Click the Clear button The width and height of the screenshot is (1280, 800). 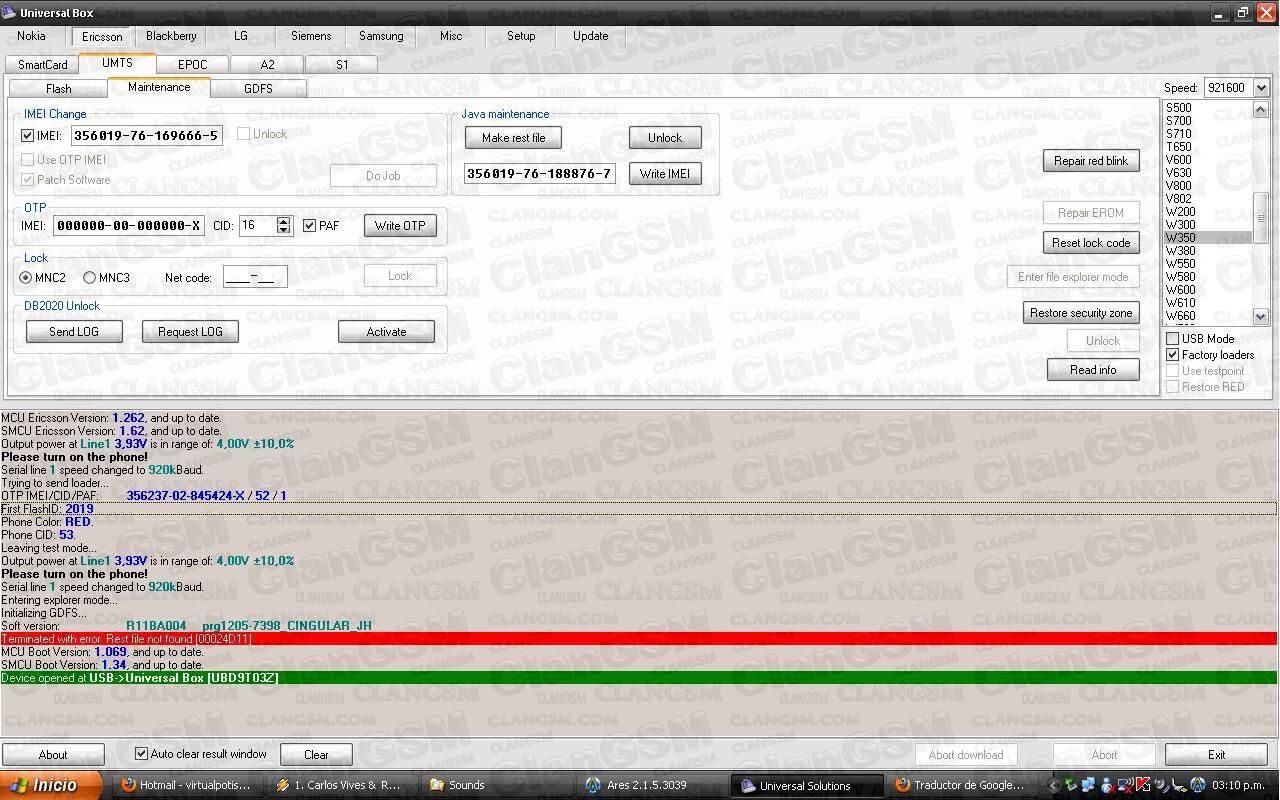[x=316, y=754]
